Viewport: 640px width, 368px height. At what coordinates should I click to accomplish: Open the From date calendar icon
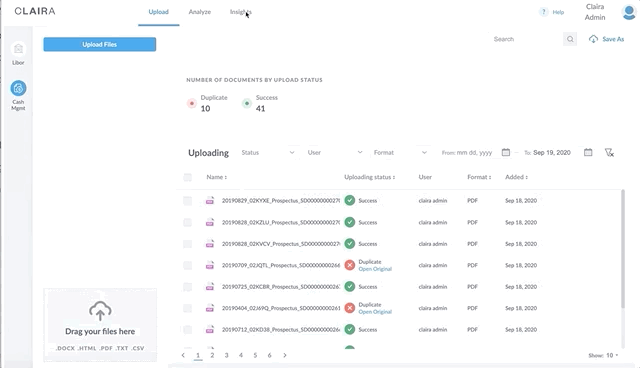tap(506, 152)
